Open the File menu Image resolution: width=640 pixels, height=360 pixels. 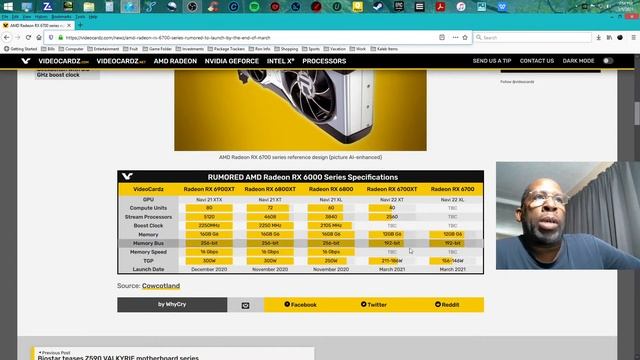pos(5,17)
